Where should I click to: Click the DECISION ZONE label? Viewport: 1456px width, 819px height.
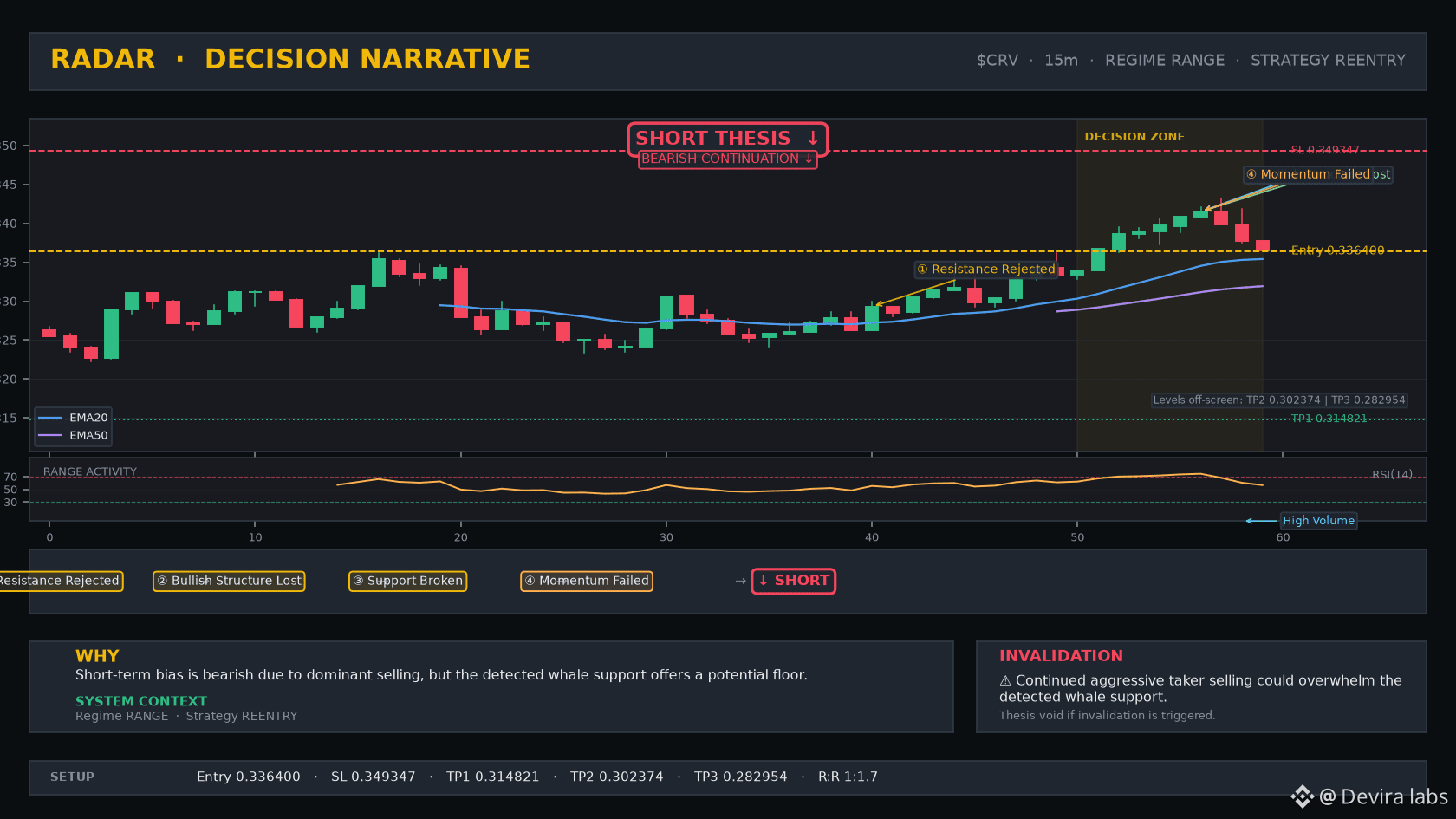coord(1134,137)
